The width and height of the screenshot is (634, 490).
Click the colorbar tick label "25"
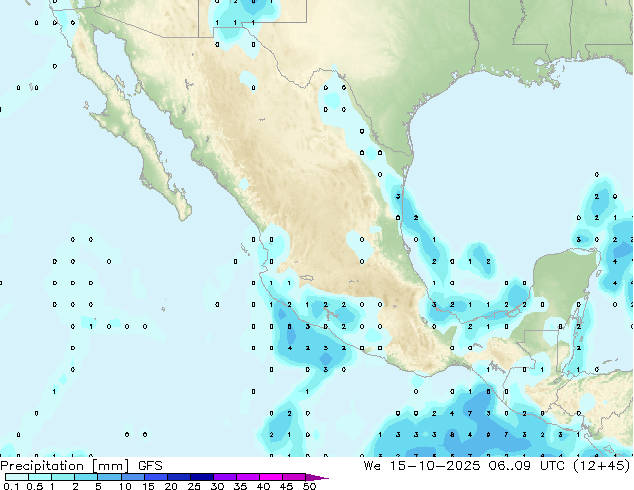(x=194, y=486)
